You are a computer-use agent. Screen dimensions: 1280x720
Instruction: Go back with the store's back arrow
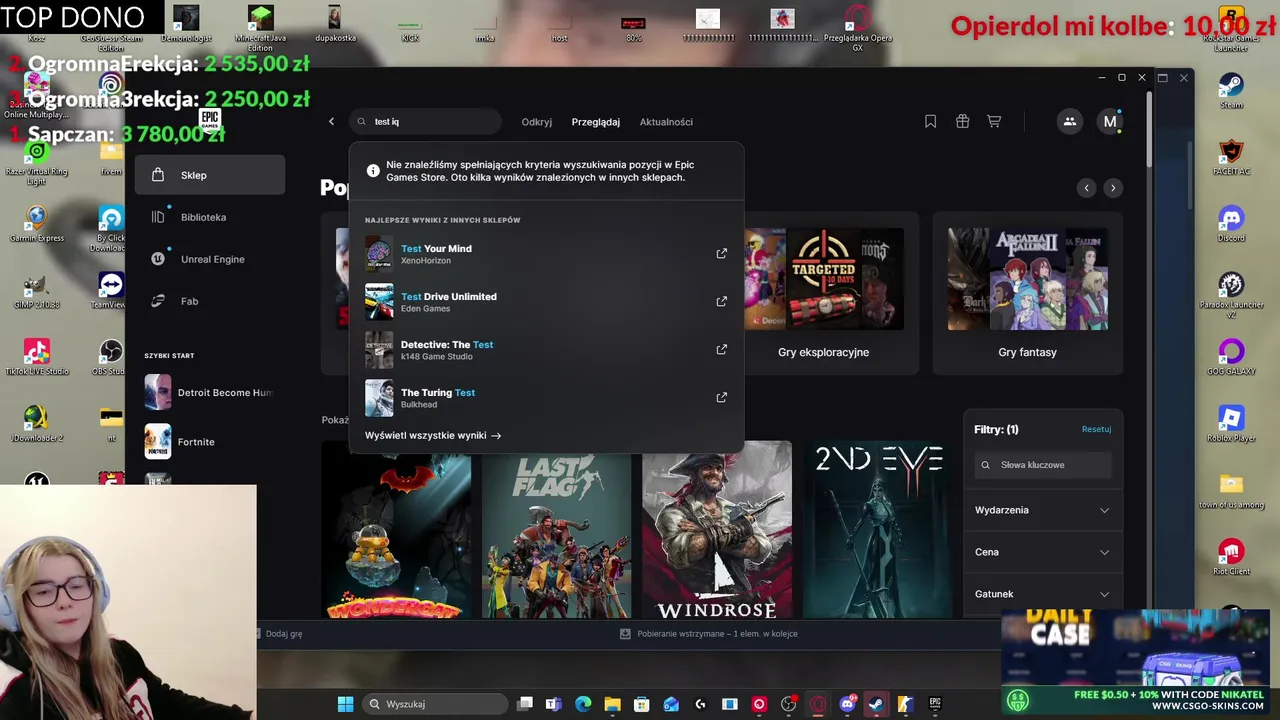coord(331,122)
